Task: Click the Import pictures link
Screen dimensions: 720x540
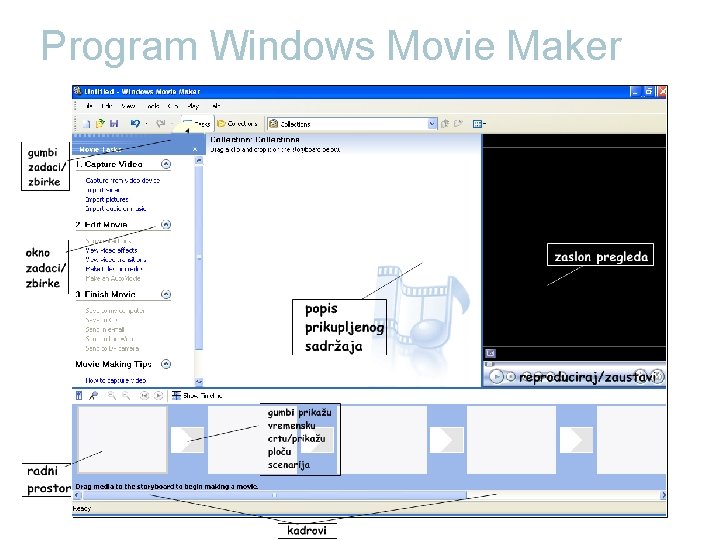Action: (107, 199)
